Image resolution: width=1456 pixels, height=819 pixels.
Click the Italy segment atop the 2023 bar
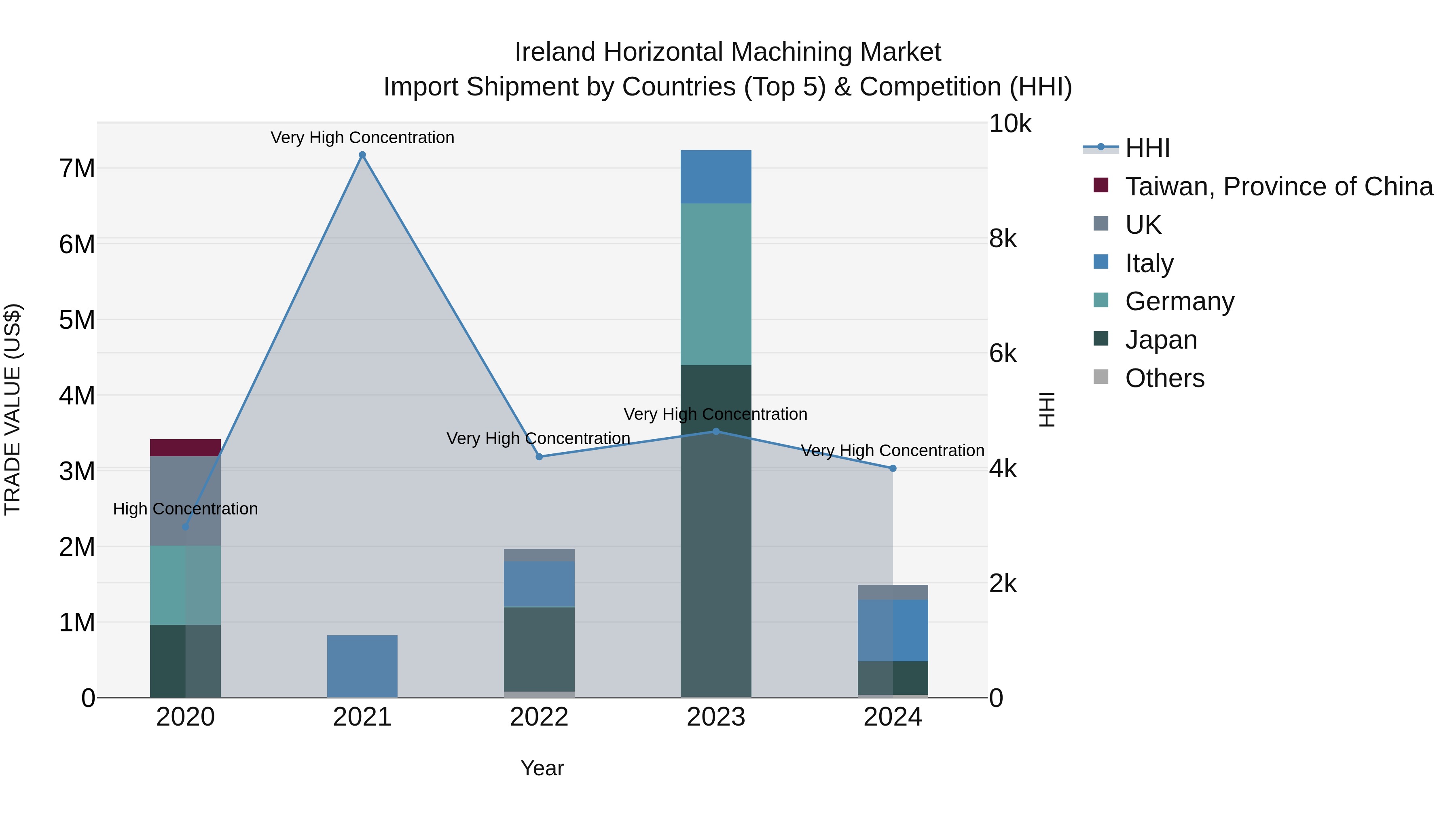716,177
